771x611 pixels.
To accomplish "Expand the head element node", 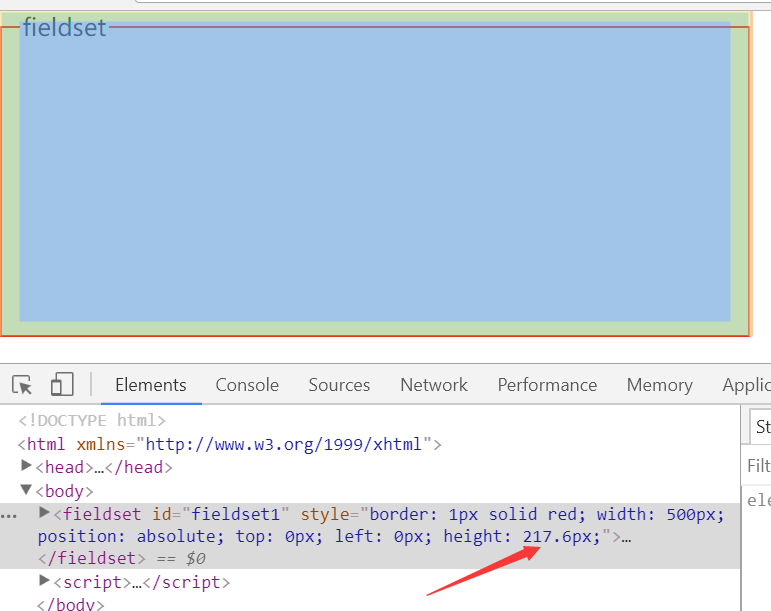I will coord(26,466).
